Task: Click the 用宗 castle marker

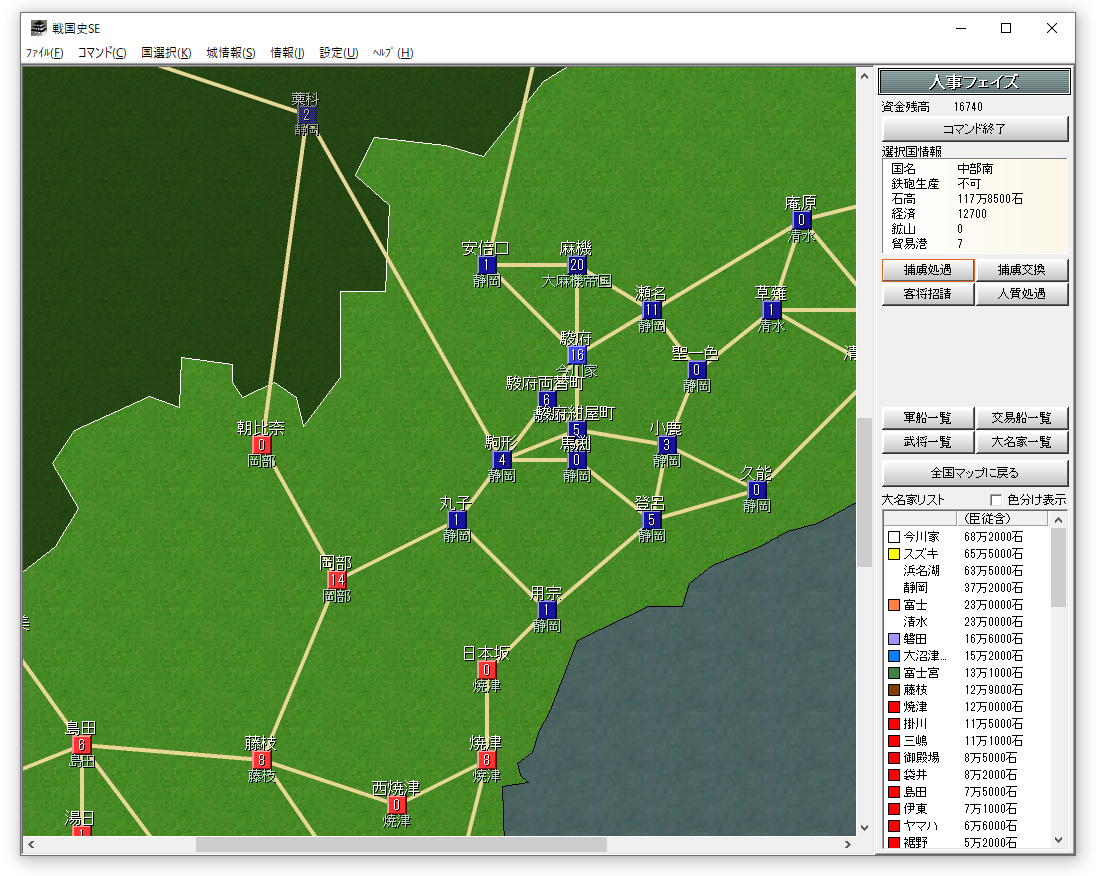Action: [x=547, y=610]
